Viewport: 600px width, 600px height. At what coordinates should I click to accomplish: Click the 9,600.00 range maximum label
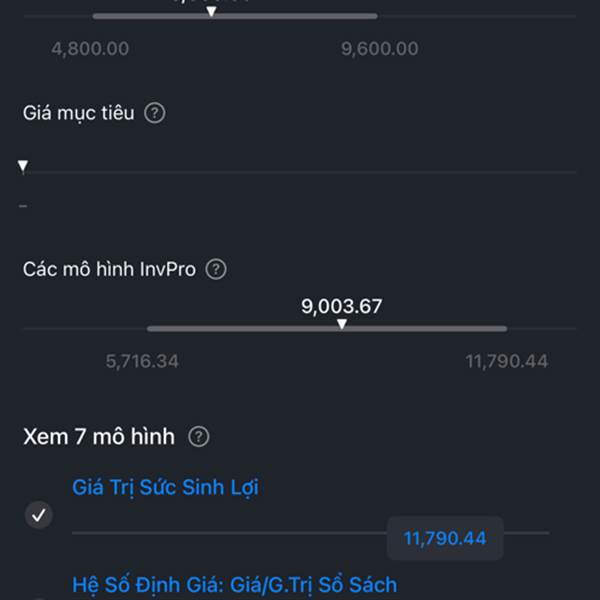379,49
